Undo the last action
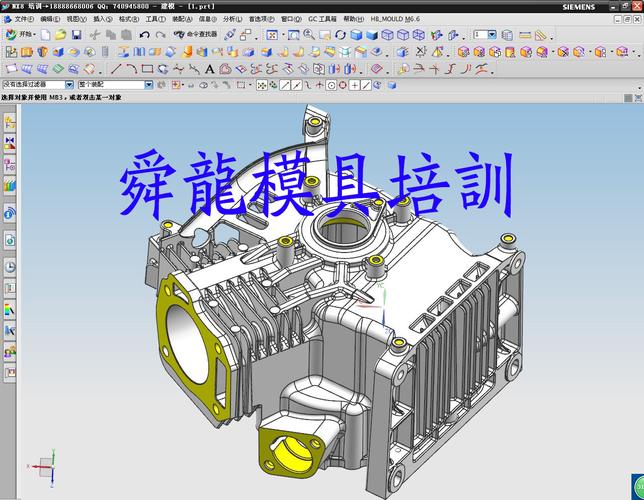The width and height of the screenshot is (644, 500). click(x=144, y=35)
